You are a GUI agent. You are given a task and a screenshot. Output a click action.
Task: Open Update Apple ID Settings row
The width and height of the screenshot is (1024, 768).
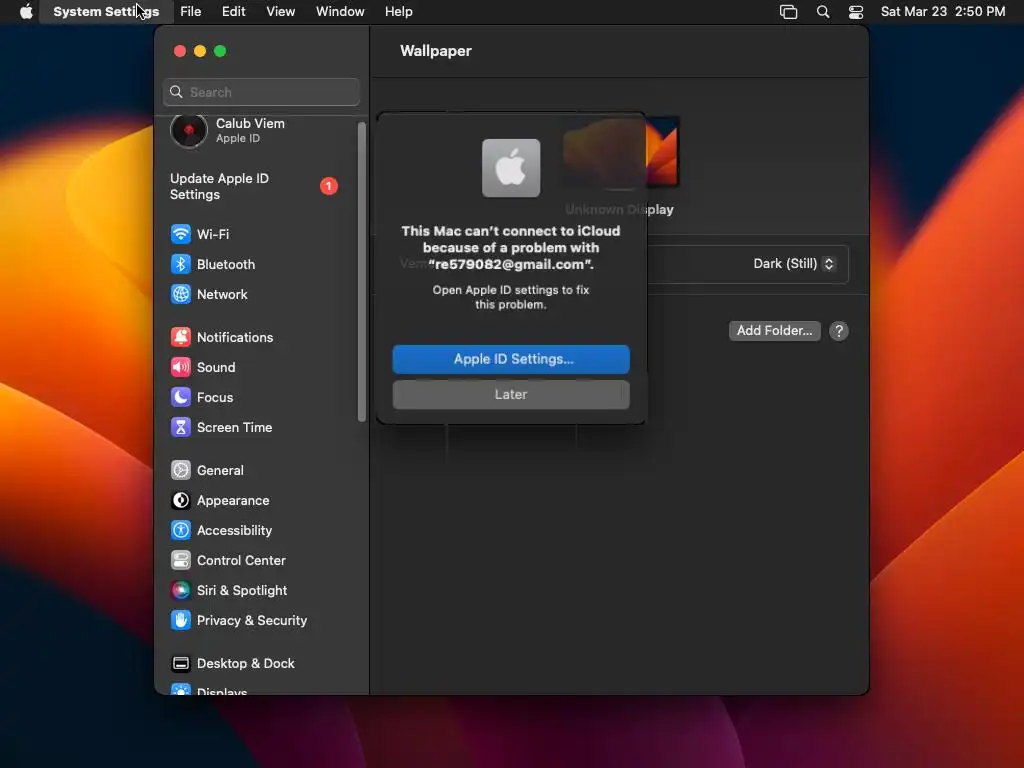(255, 186)
